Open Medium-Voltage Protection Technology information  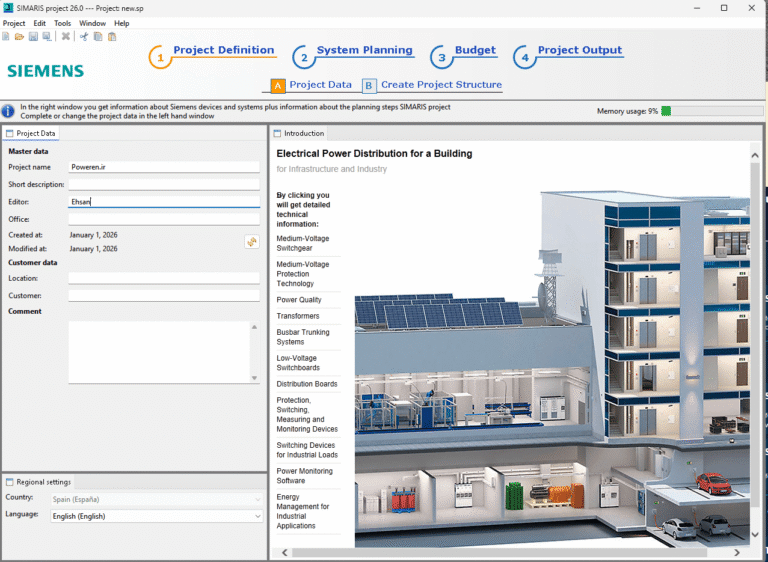point(303,274)
